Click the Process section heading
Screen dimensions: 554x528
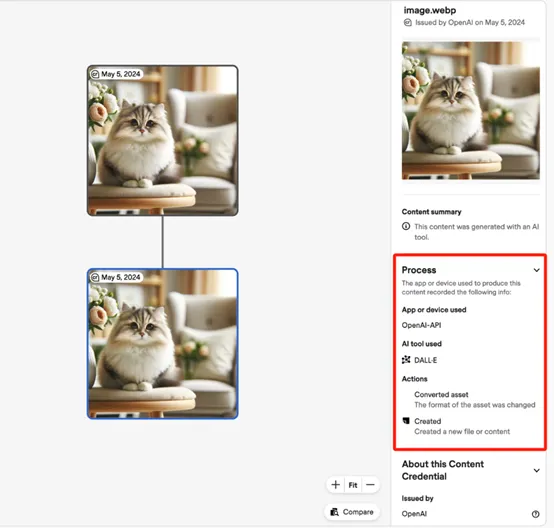419,270
